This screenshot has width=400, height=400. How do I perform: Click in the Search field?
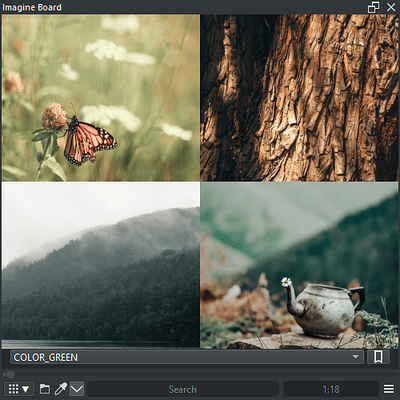point(183,389)
